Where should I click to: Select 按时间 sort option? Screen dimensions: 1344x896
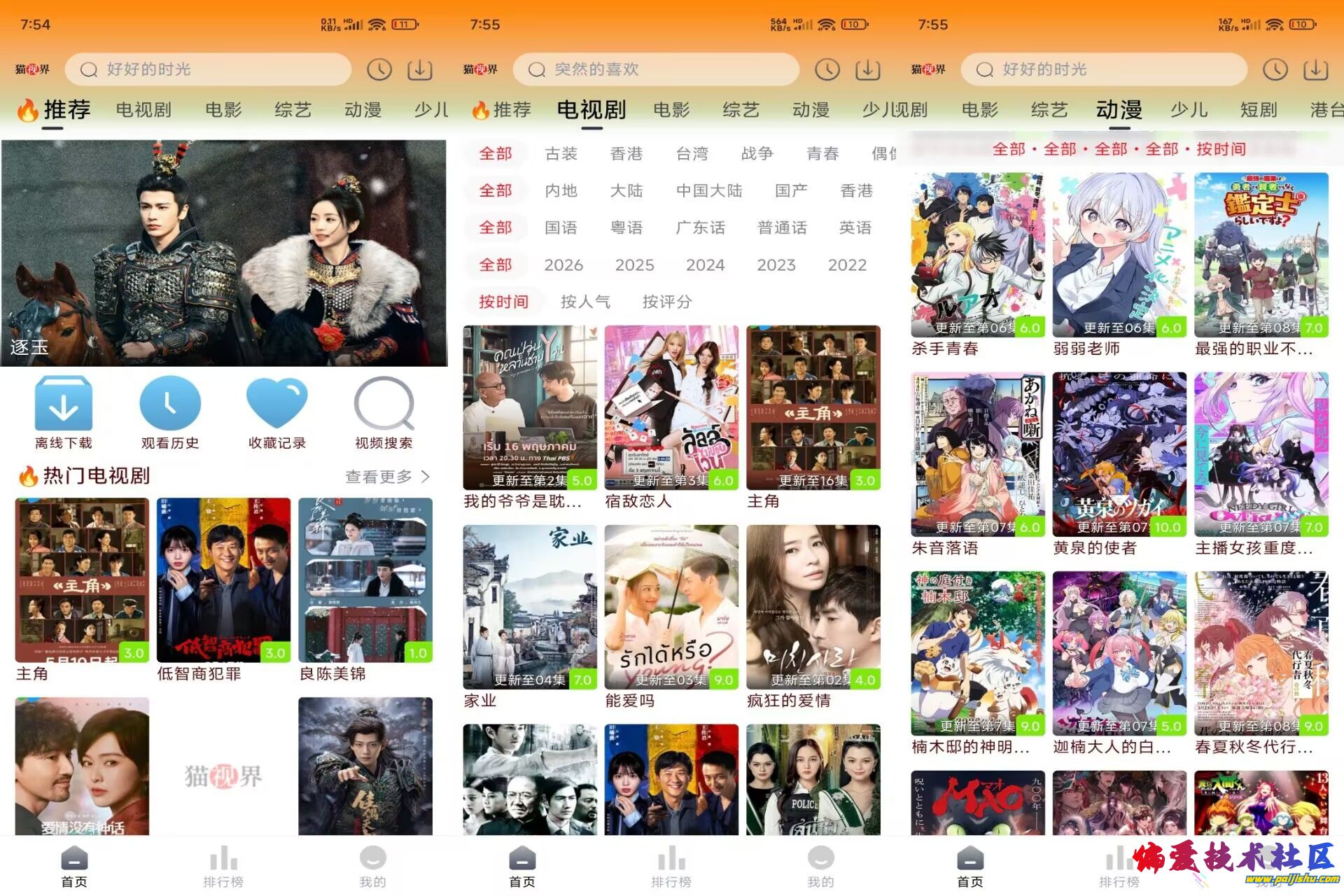point(503,302)
